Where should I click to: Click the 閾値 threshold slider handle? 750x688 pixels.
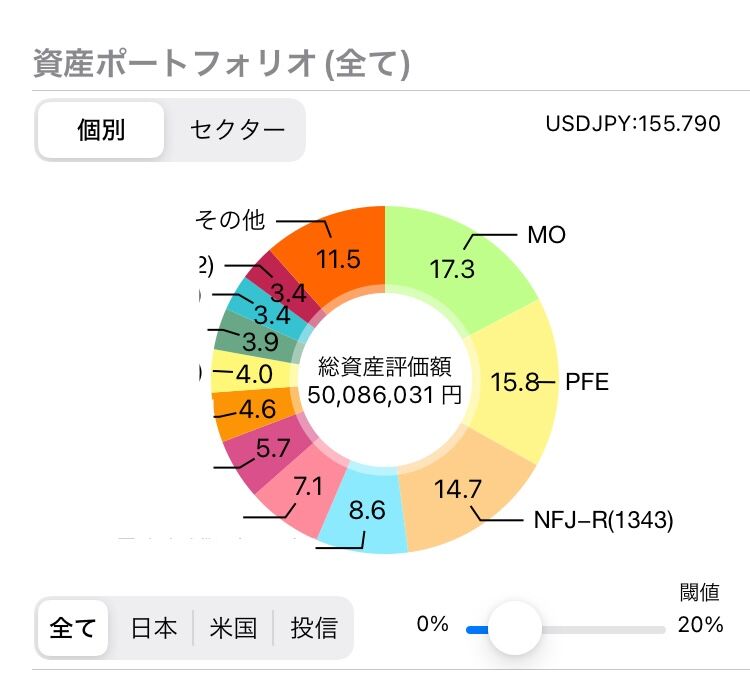pos(514,628)
